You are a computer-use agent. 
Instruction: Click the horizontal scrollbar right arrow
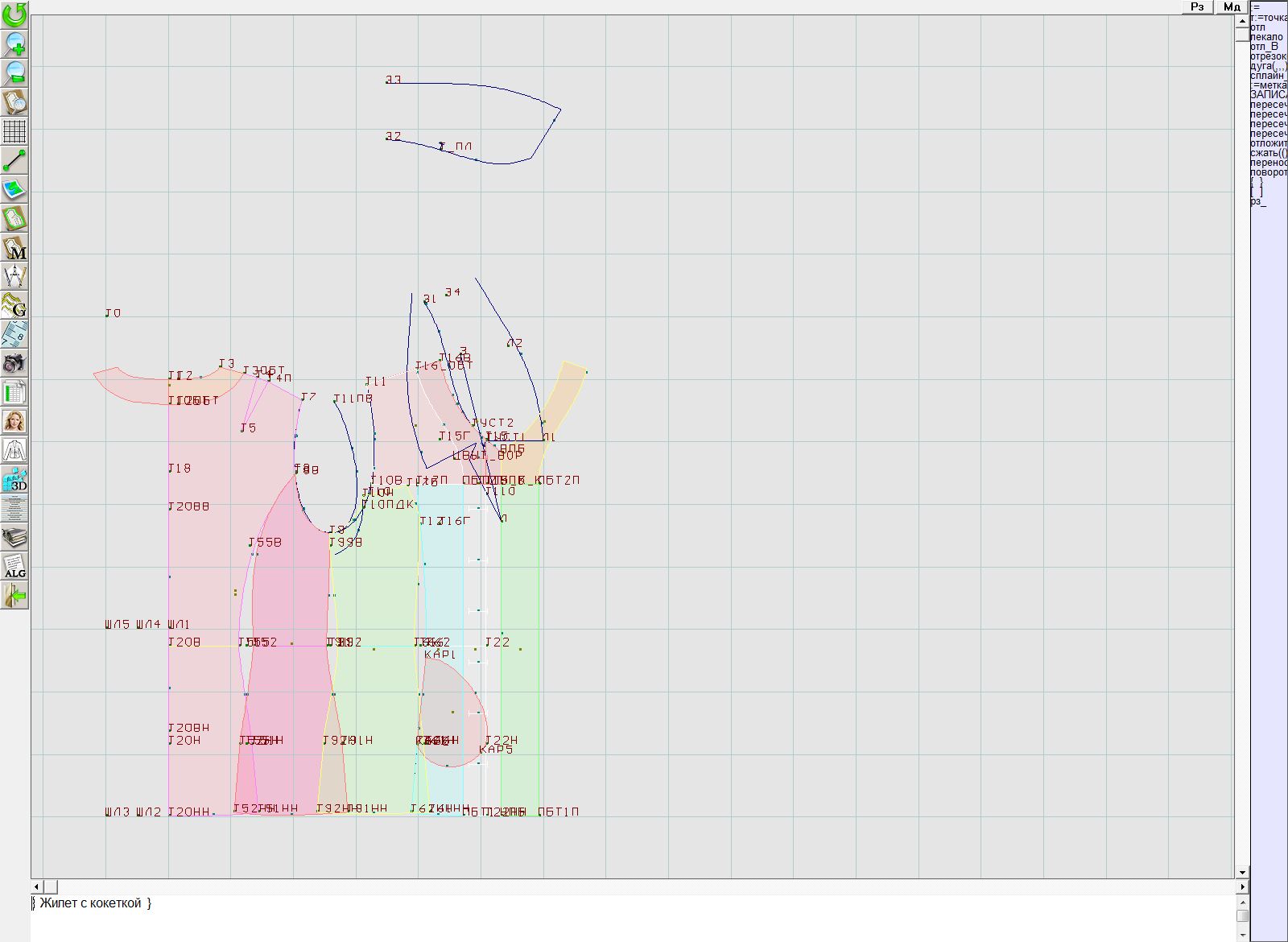[x=1242, y=886]
